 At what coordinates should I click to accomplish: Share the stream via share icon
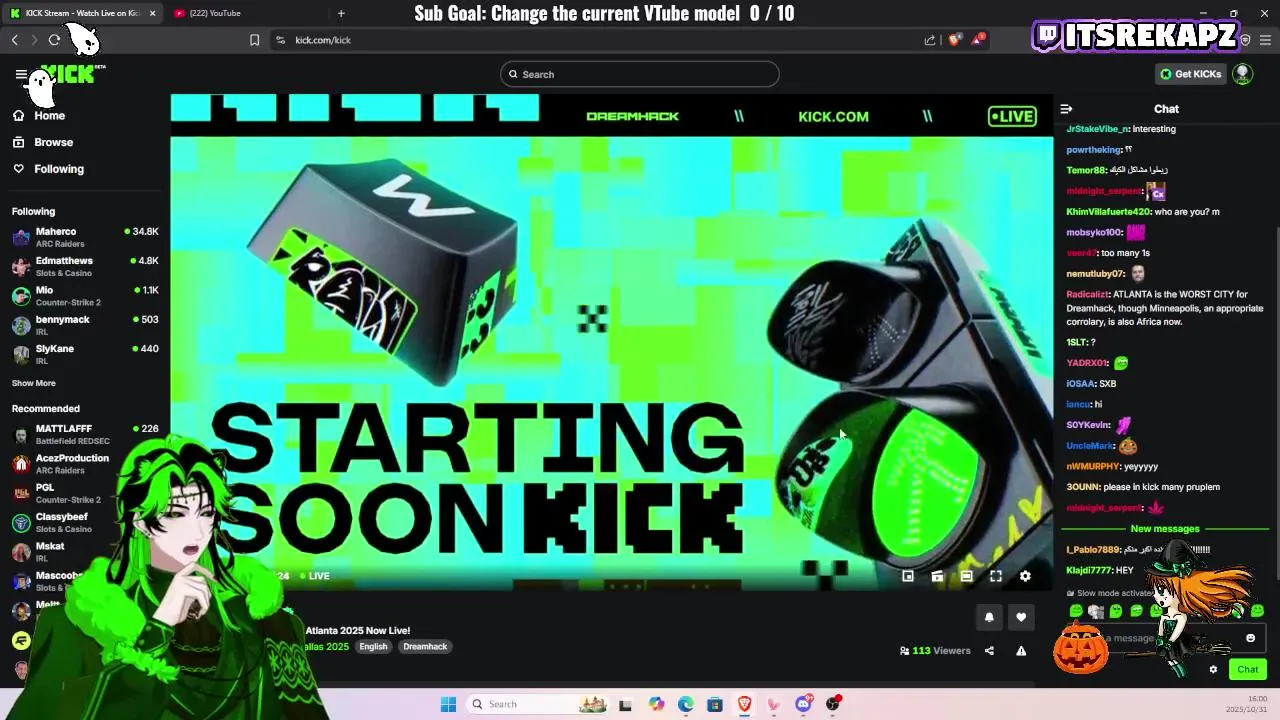click(x=989, y=651)
